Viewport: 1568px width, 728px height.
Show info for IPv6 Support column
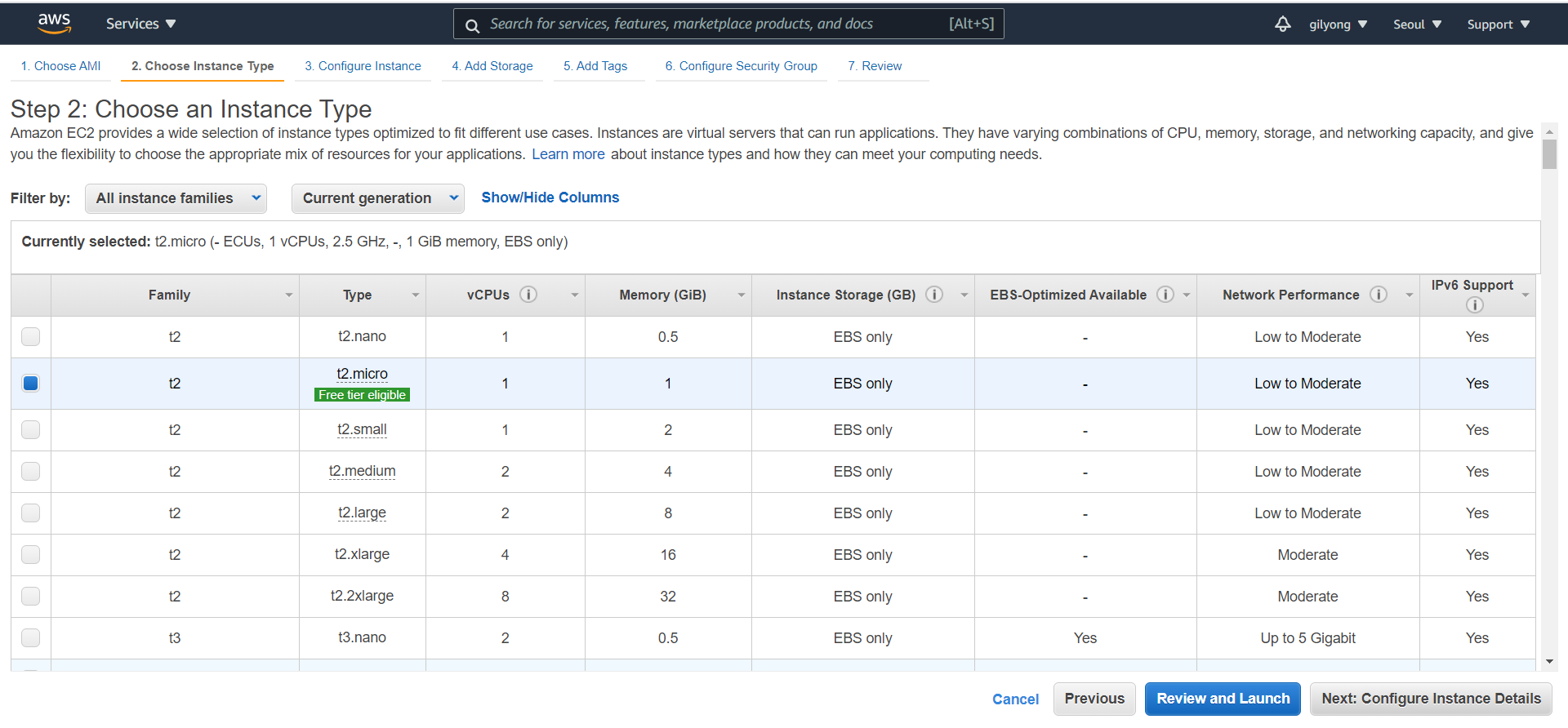pyautogui.click(x=1474, y=305)
